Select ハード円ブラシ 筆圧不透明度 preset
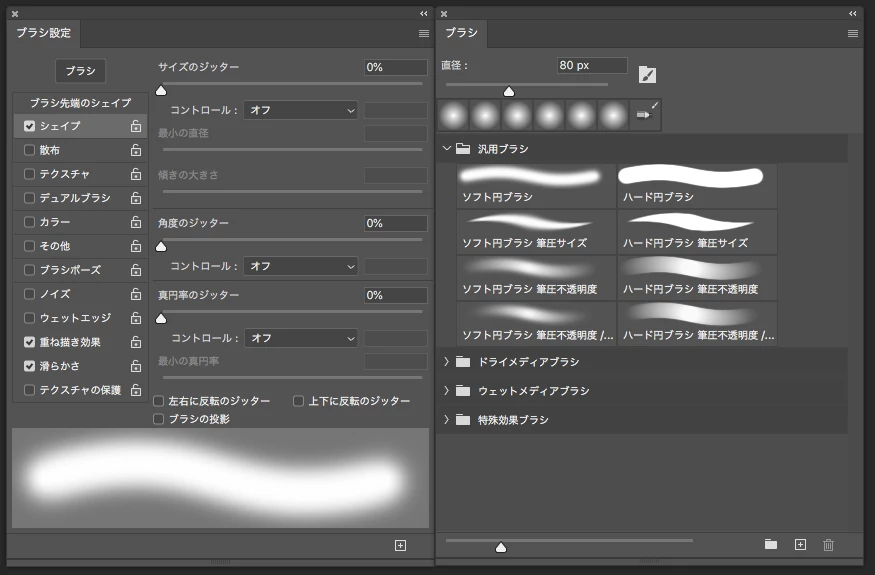This screenshot has width=875, height=575. (697, 278)
